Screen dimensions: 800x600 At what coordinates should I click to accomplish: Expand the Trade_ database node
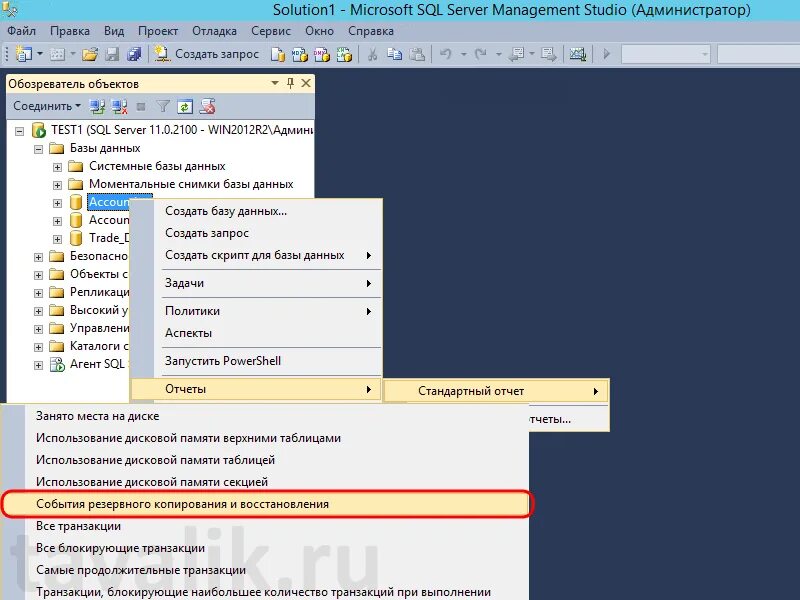[x=57, y=239]
